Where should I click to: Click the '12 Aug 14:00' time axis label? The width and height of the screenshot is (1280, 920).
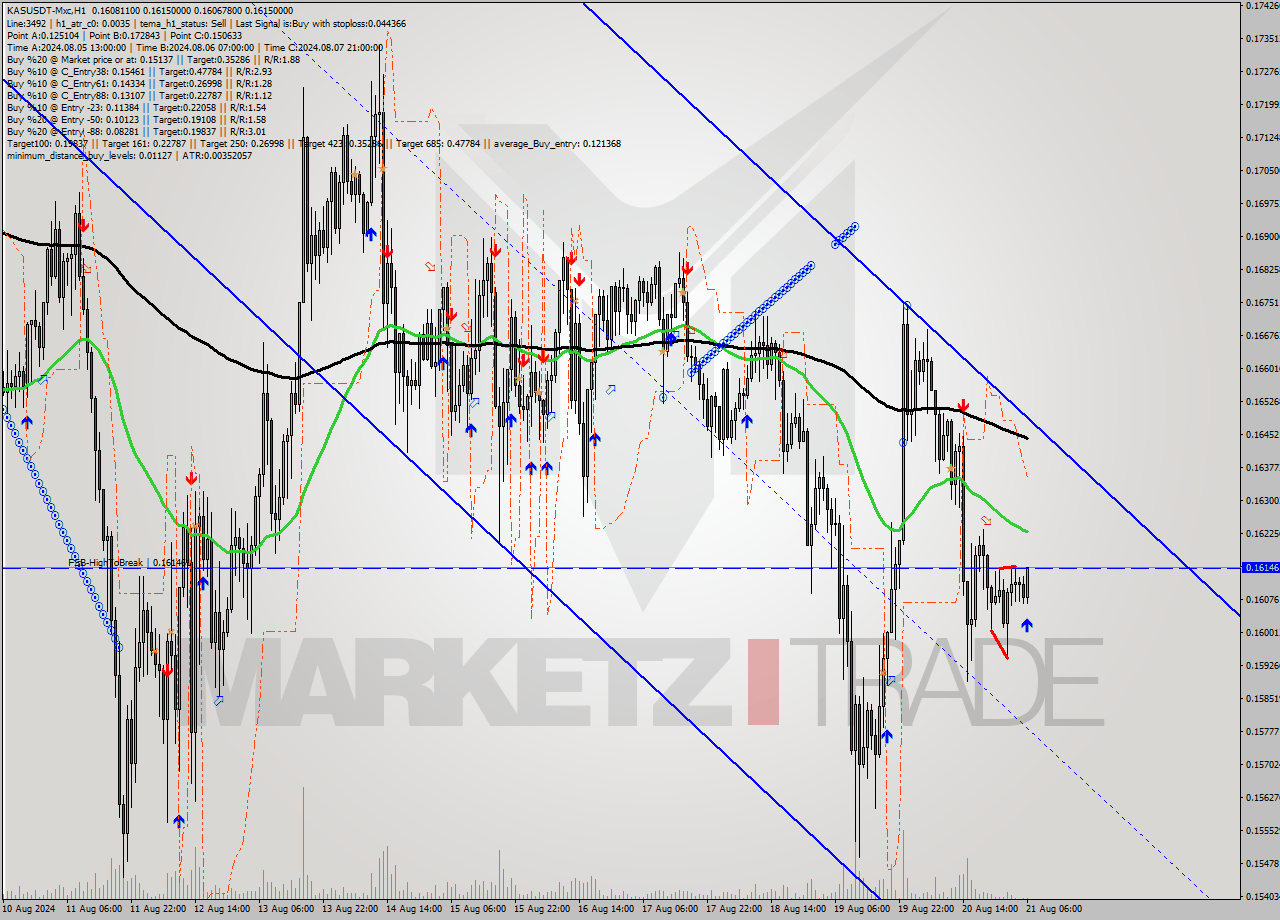click(x=222, y=909)
